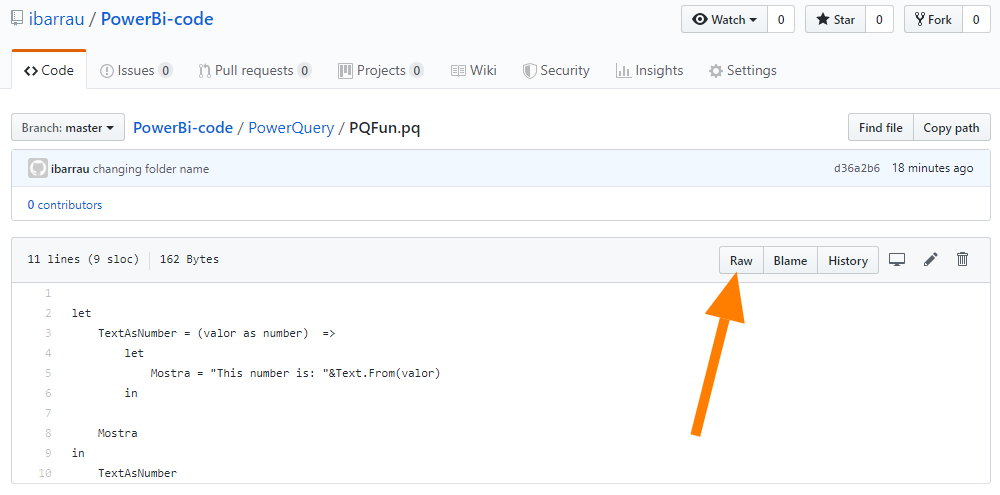Image resolution: width=1000 pixels, height=495 pixels.
Task: Open the 'changing folder name' commit message
Action: 151,169
